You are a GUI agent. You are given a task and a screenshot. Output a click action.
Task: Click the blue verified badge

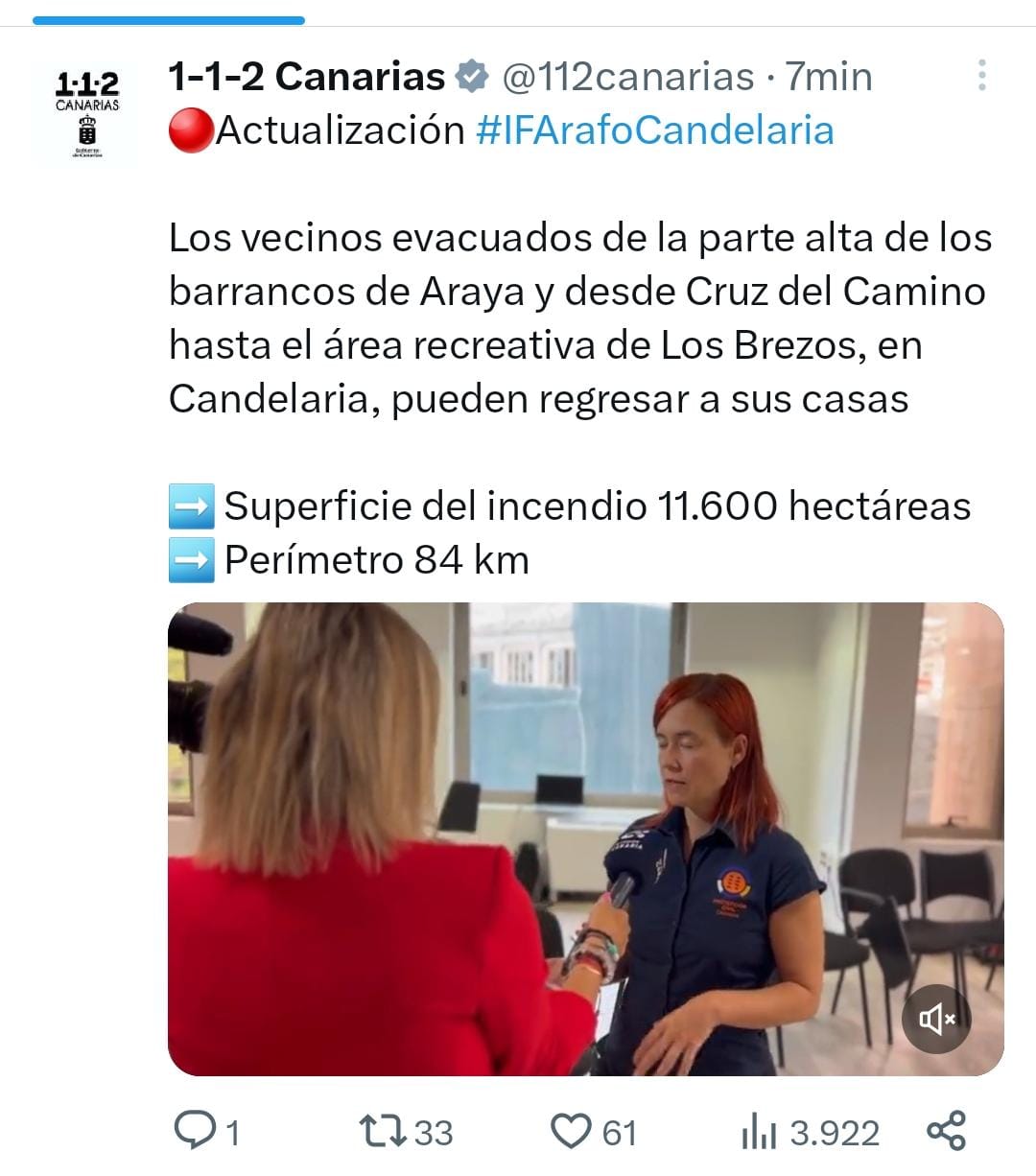pyautogui.click(x=471, y=76)
